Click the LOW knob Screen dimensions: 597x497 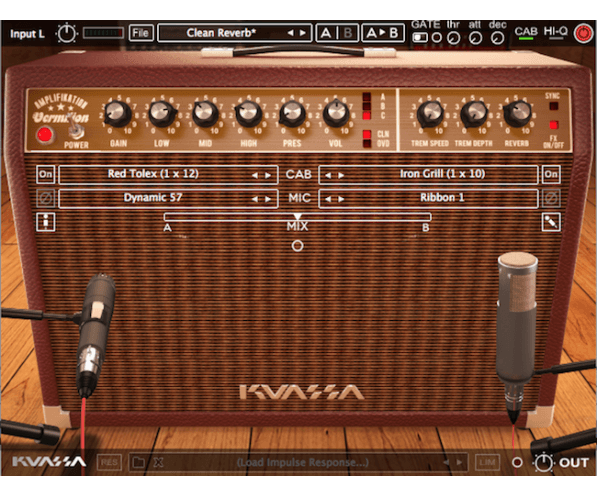coord(162,113)
